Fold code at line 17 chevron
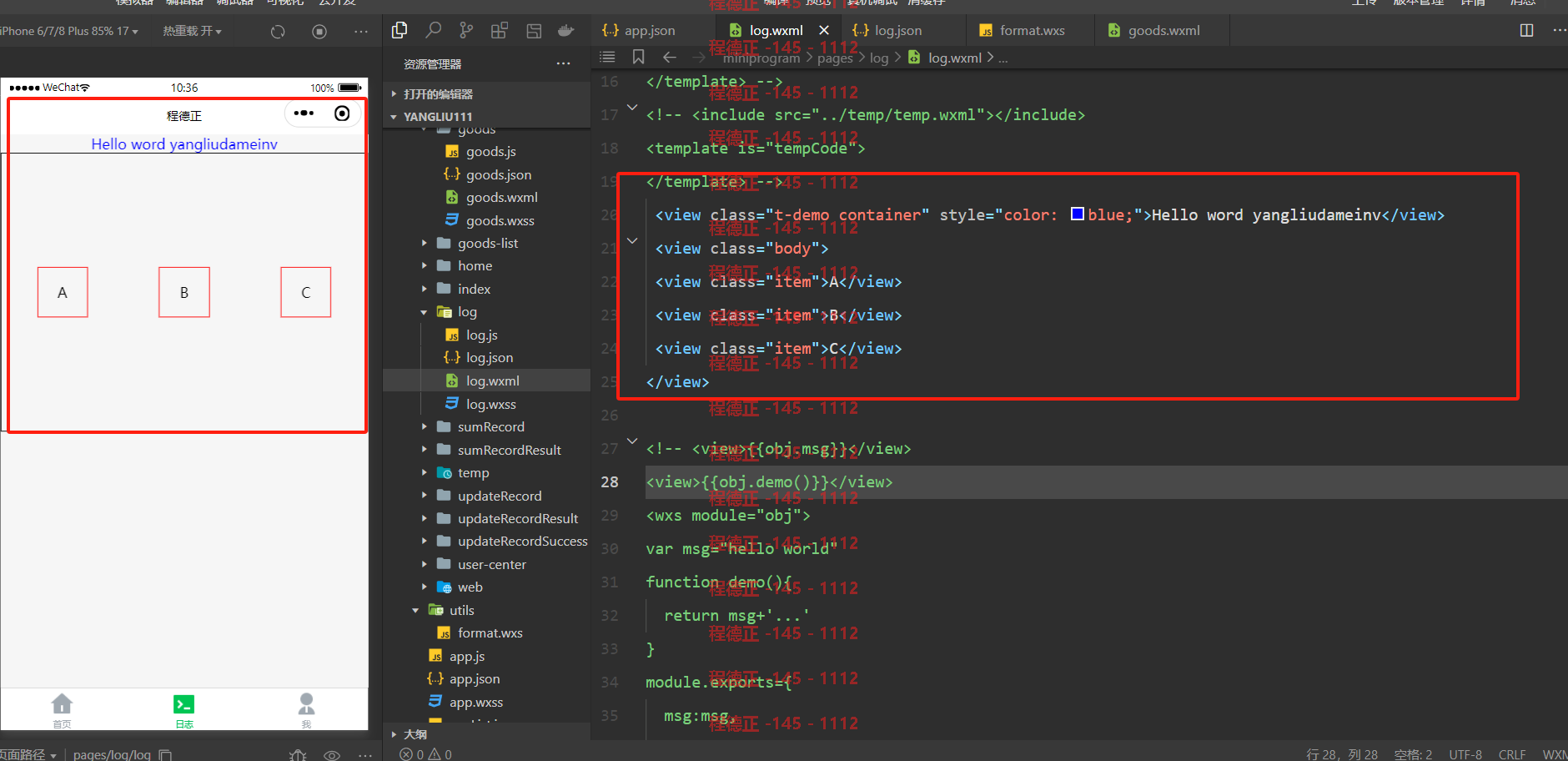 632,107
